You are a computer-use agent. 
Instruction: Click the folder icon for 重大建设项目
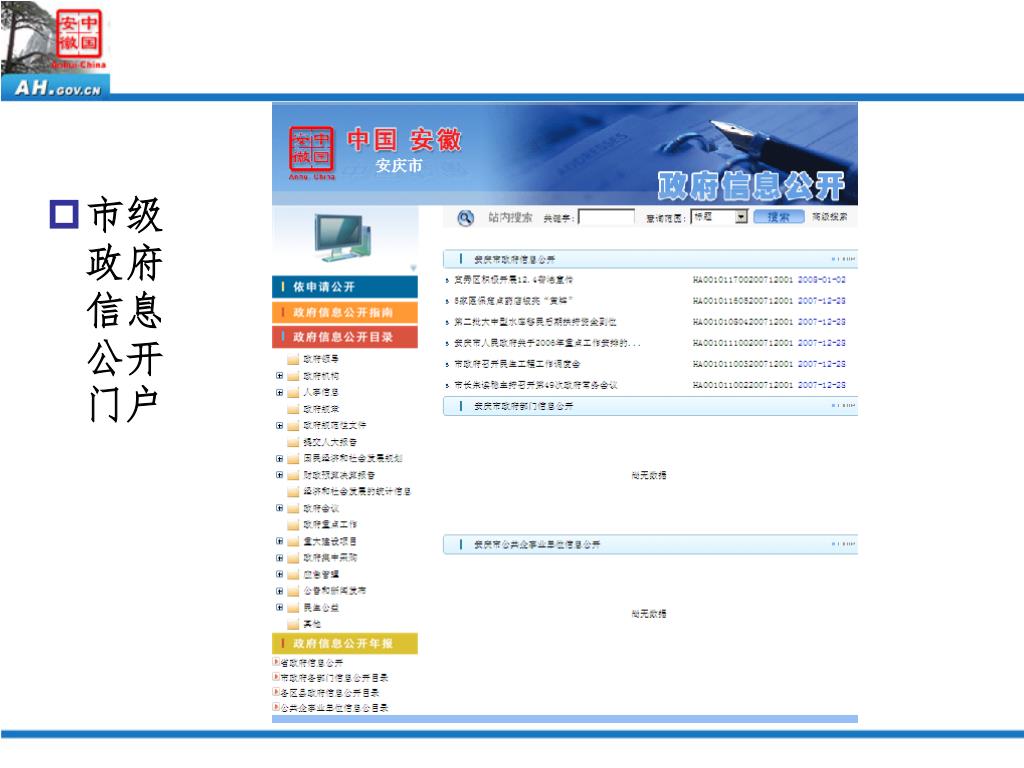point(293,541)
